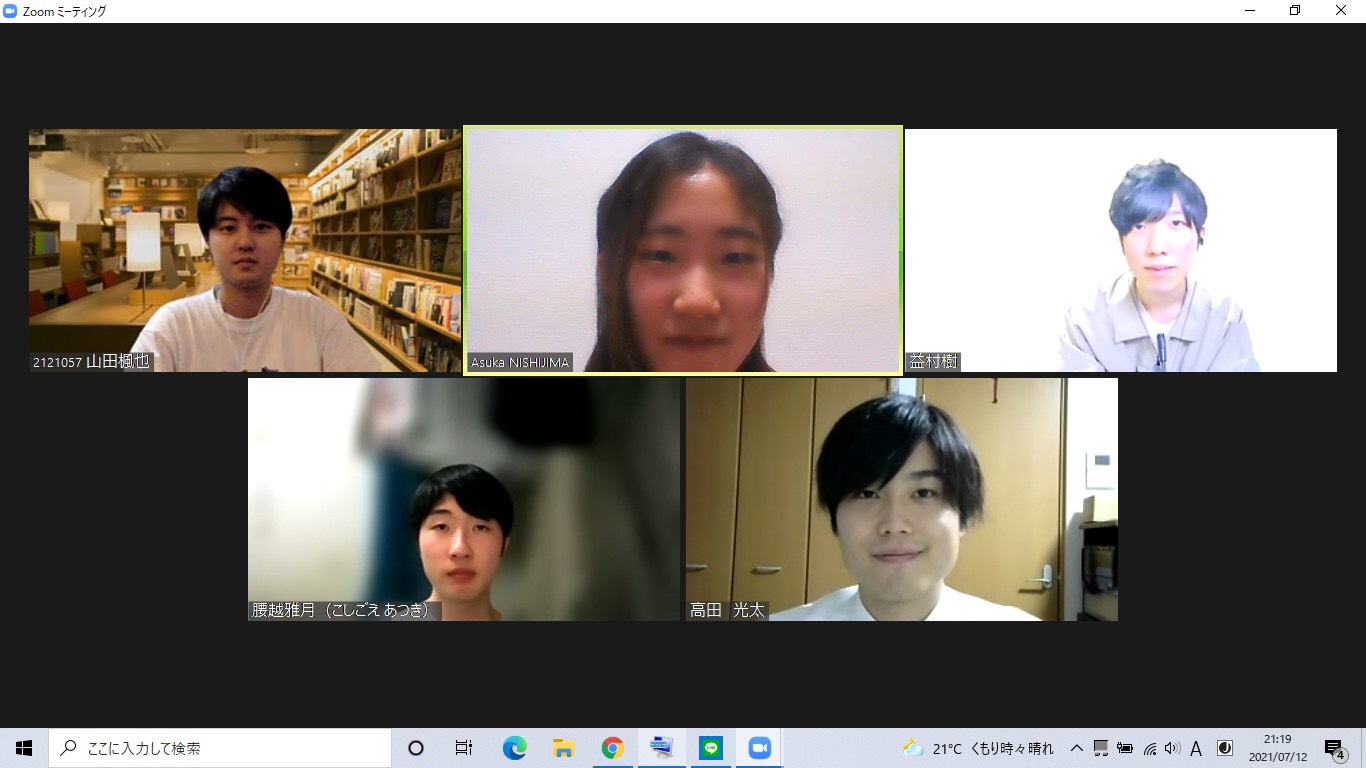Viewport: 1366px width, 768px height.
Task: Click the 'Zoom ミーティング' window title text
Action: [64, 11]
